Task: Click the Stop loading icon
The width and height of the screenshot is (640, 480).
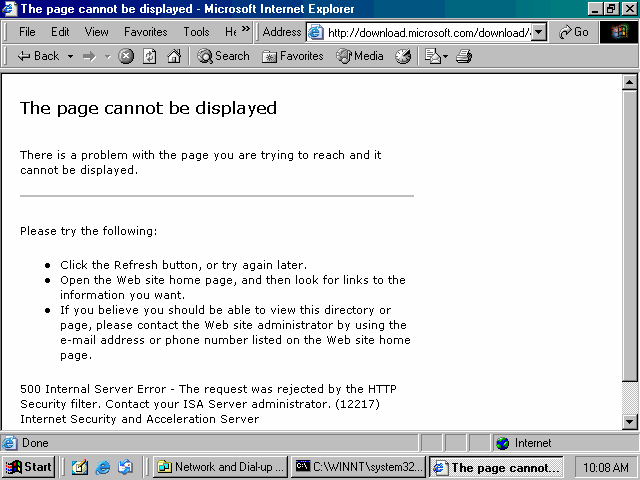Action: pyautogui.click(x=126, y=56)
